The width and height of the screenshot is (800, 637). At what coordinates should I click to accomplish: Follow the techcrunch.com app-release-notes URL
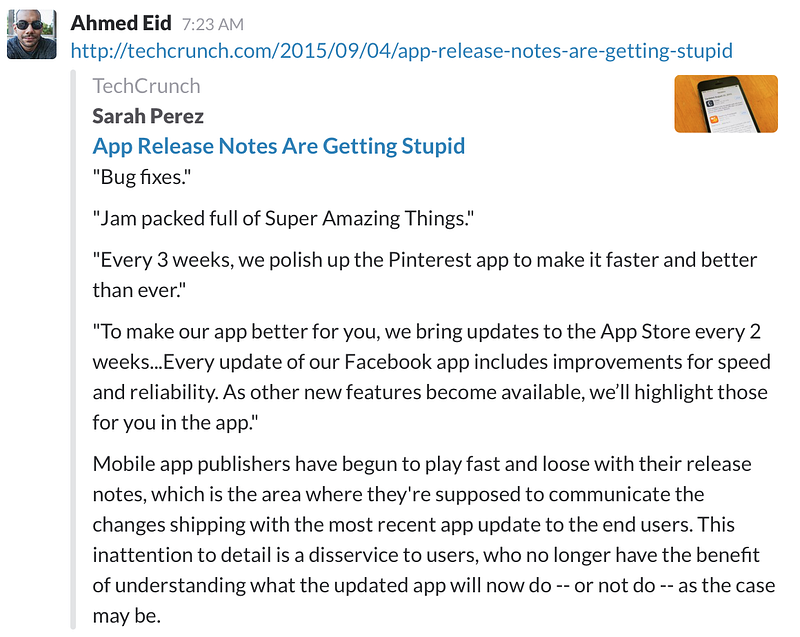[402, 50]
